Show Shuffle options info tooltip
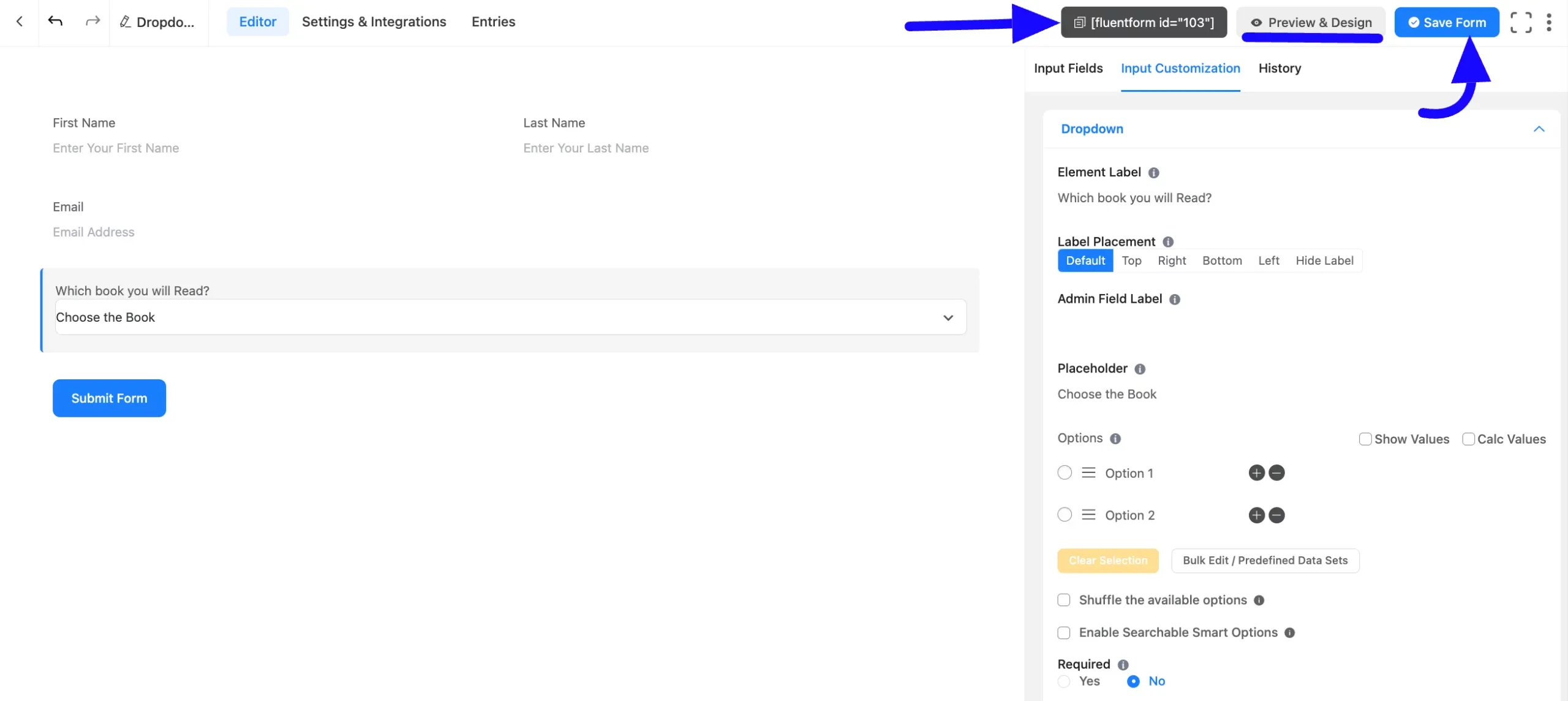 tap(1259, 601)
